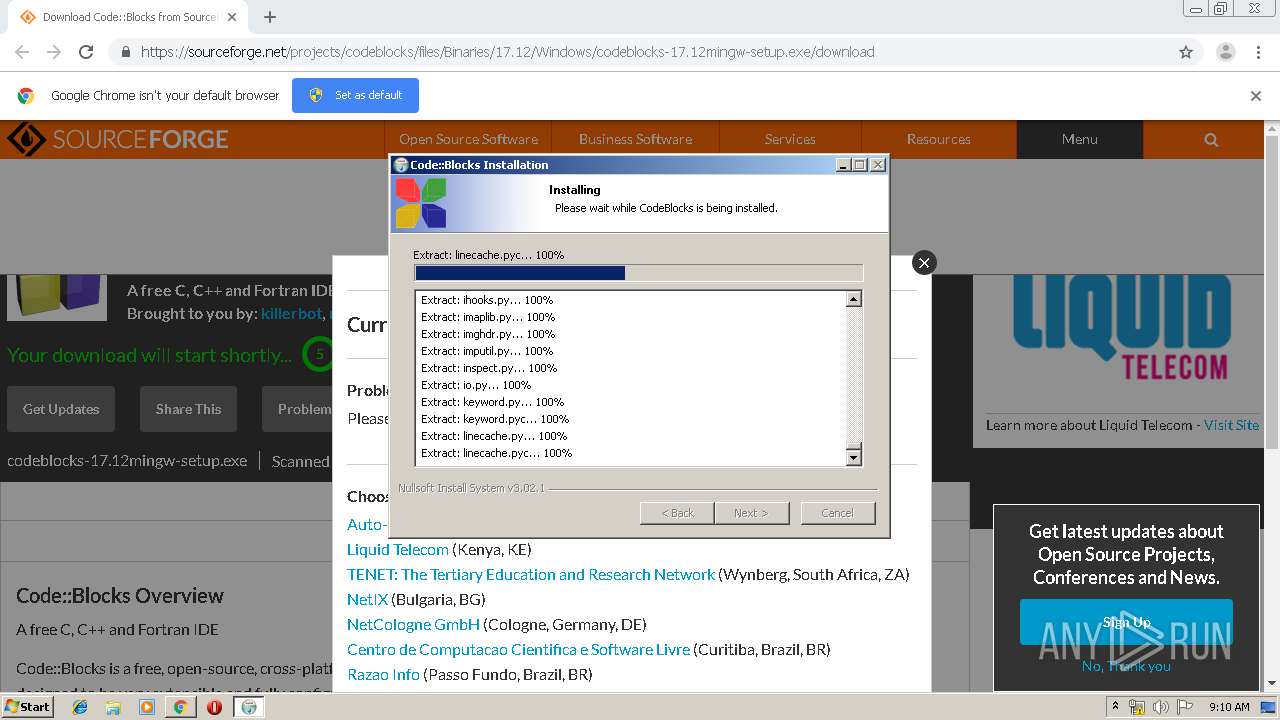Open the Razao Info mirror link

click(x=383, y=674)
